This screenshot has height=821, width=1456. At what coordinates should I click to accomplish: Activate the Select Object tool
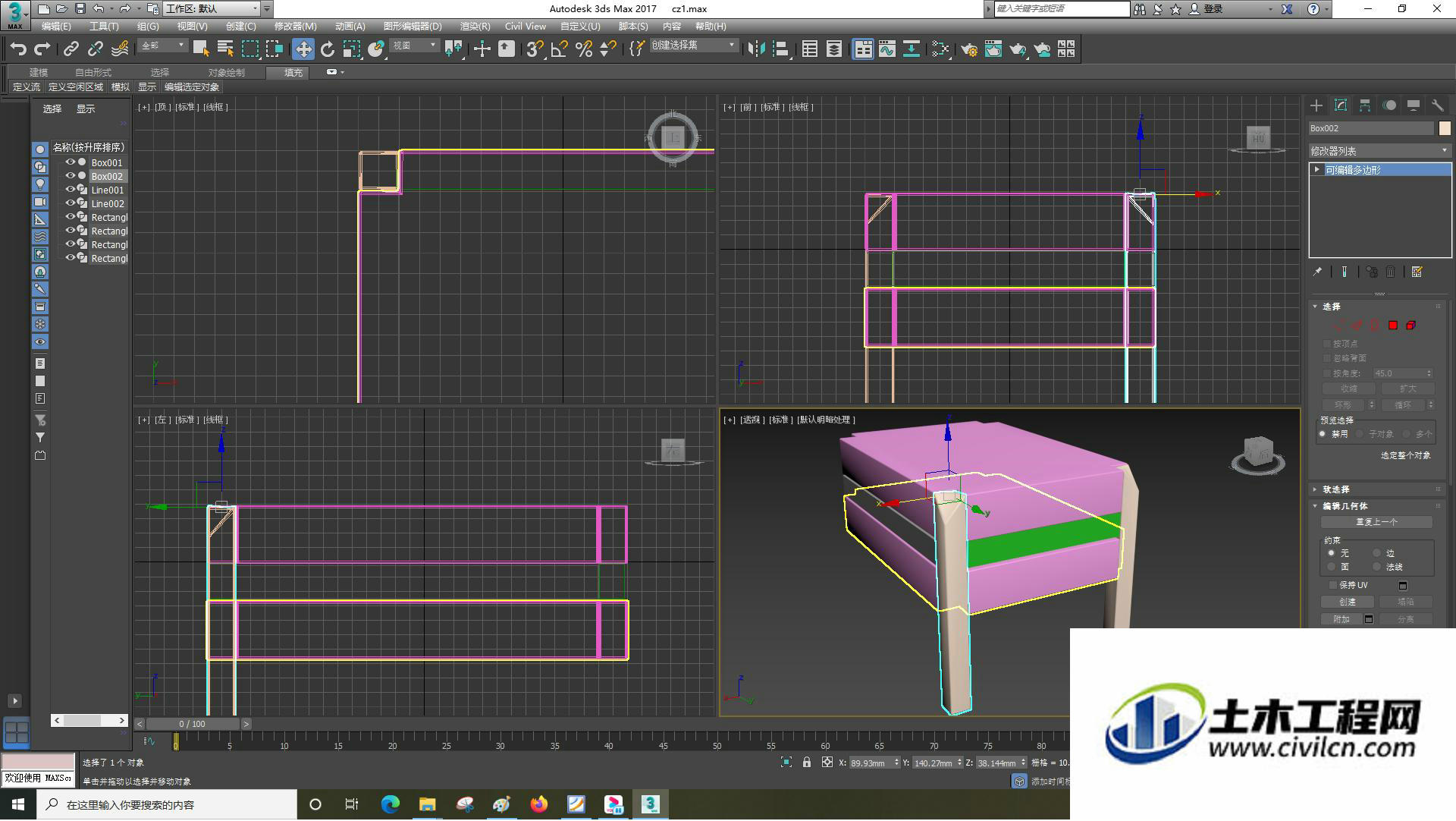201,49
